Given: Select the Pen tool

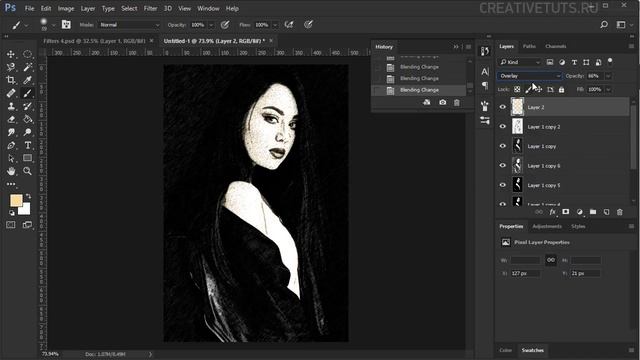Looking at the screenshot, I should pyautogui.click(x=11, y=145).
